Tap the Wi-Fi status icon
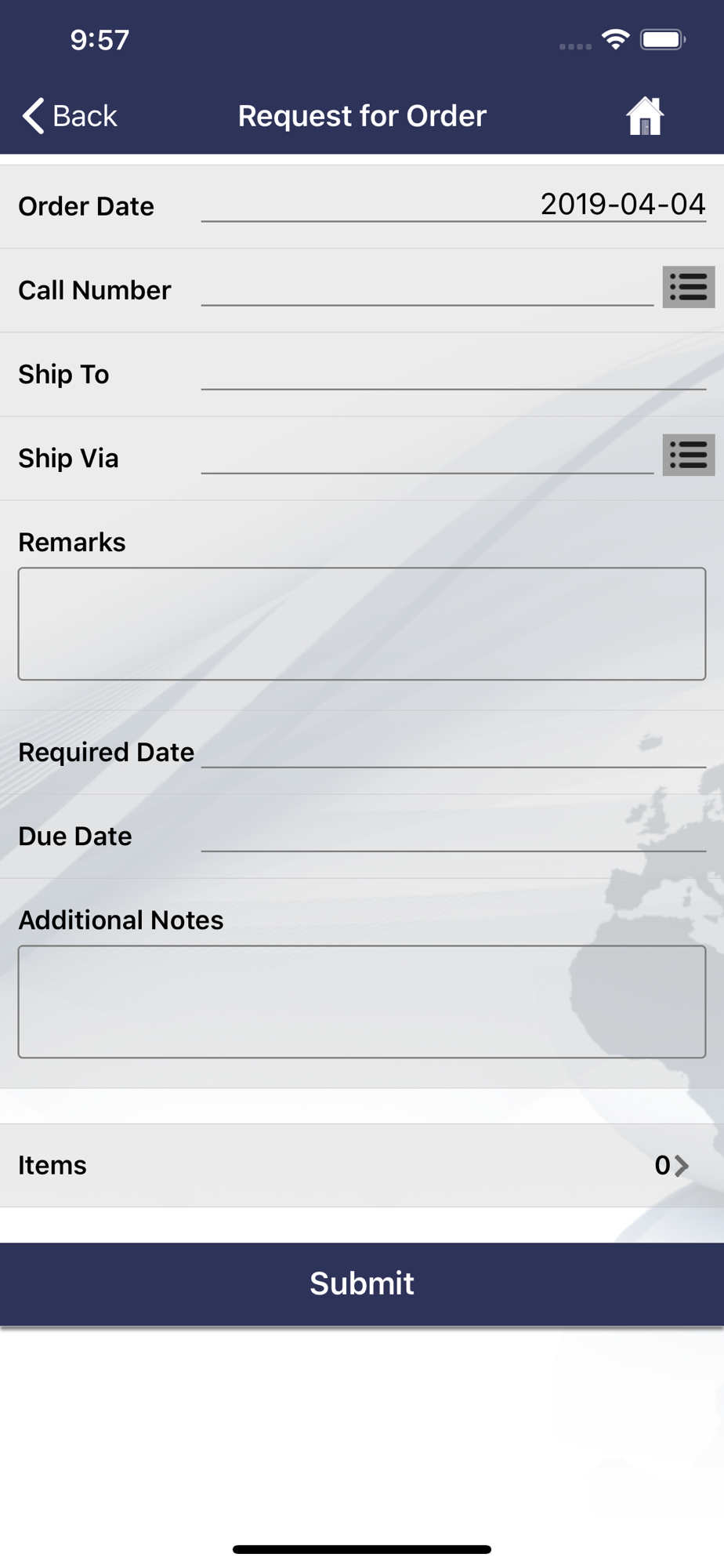 (x=616, y=39)
